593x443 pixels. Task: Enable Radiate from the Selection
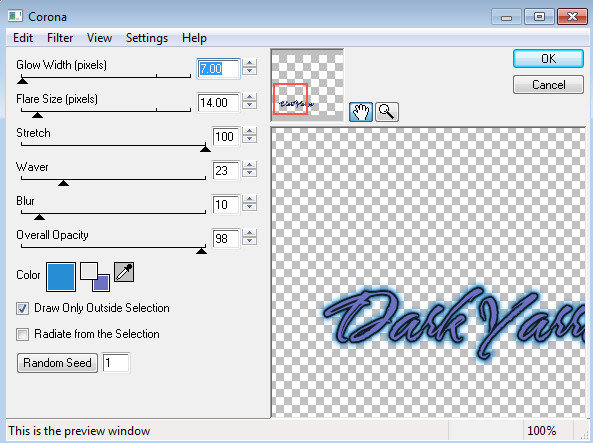(x=22, y=334)
